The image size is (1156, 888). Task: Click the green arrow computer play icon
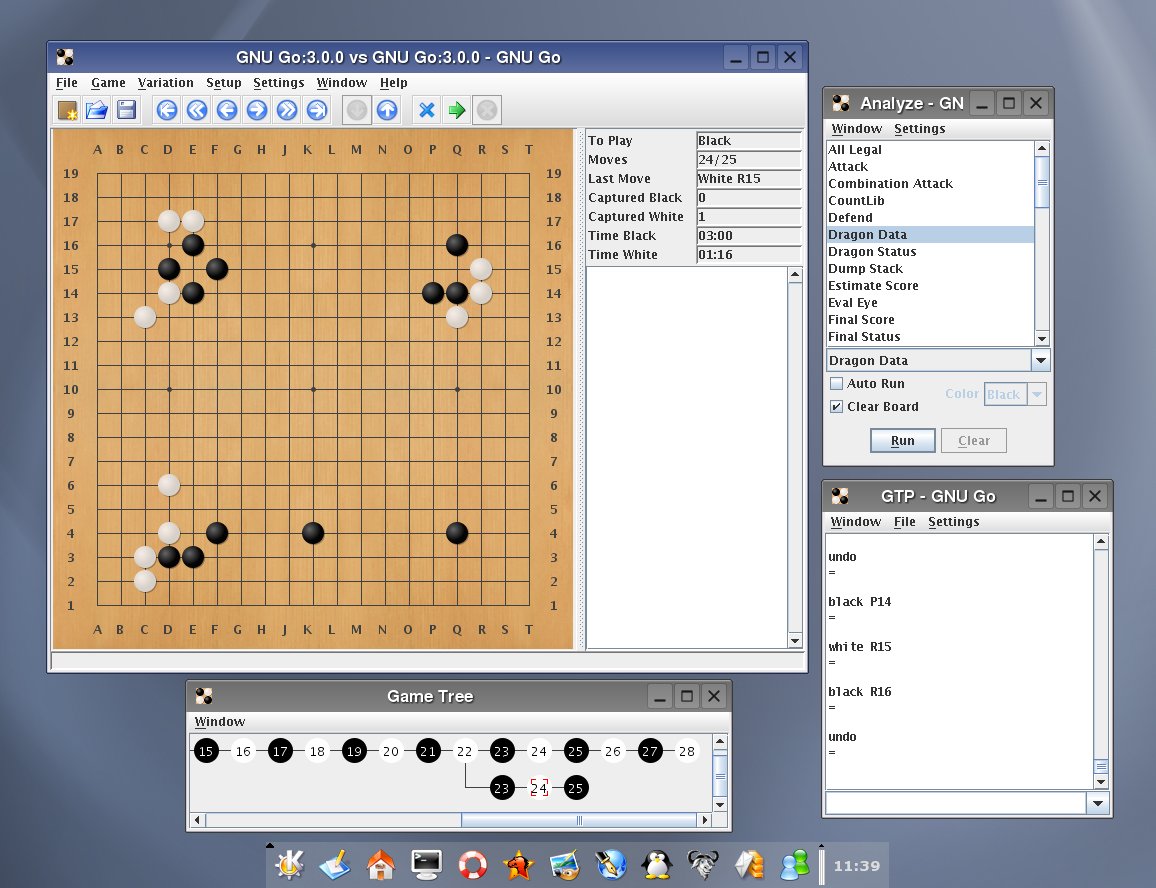457,110
